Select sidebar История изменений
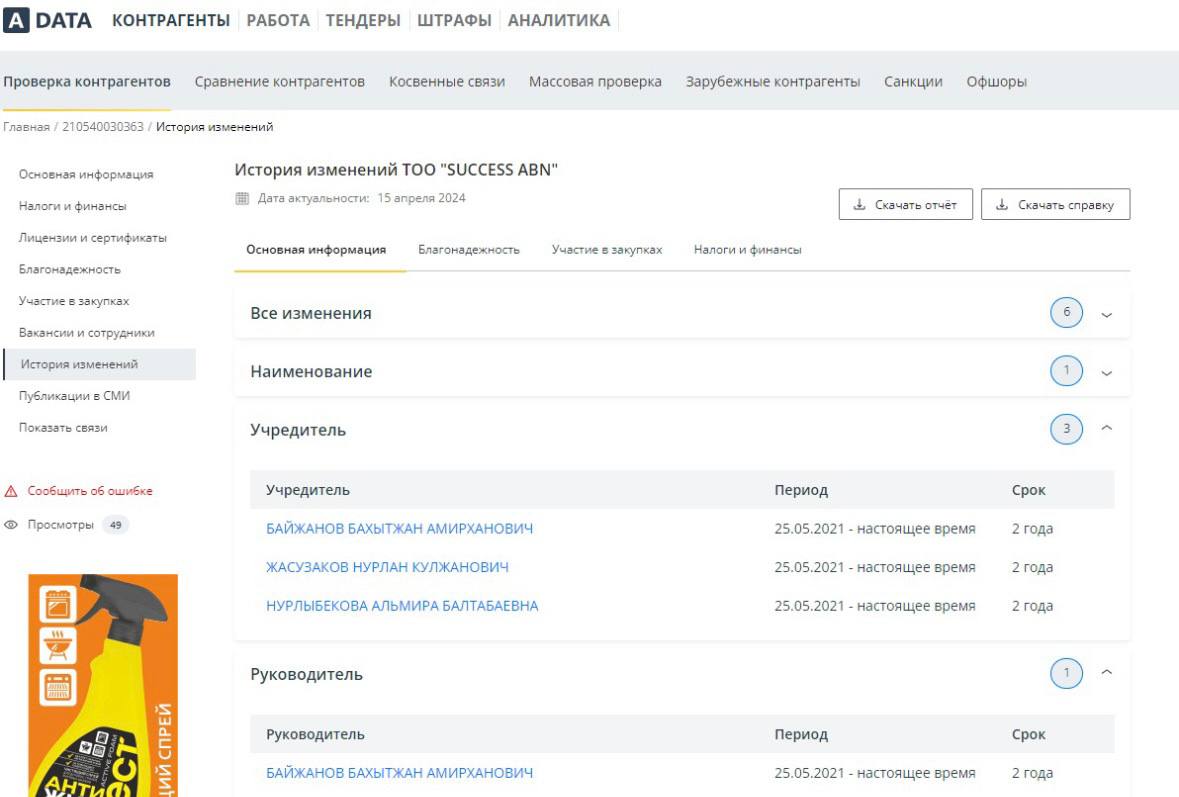The height and width of the screenshot is (797, 1179). [99, 364]
